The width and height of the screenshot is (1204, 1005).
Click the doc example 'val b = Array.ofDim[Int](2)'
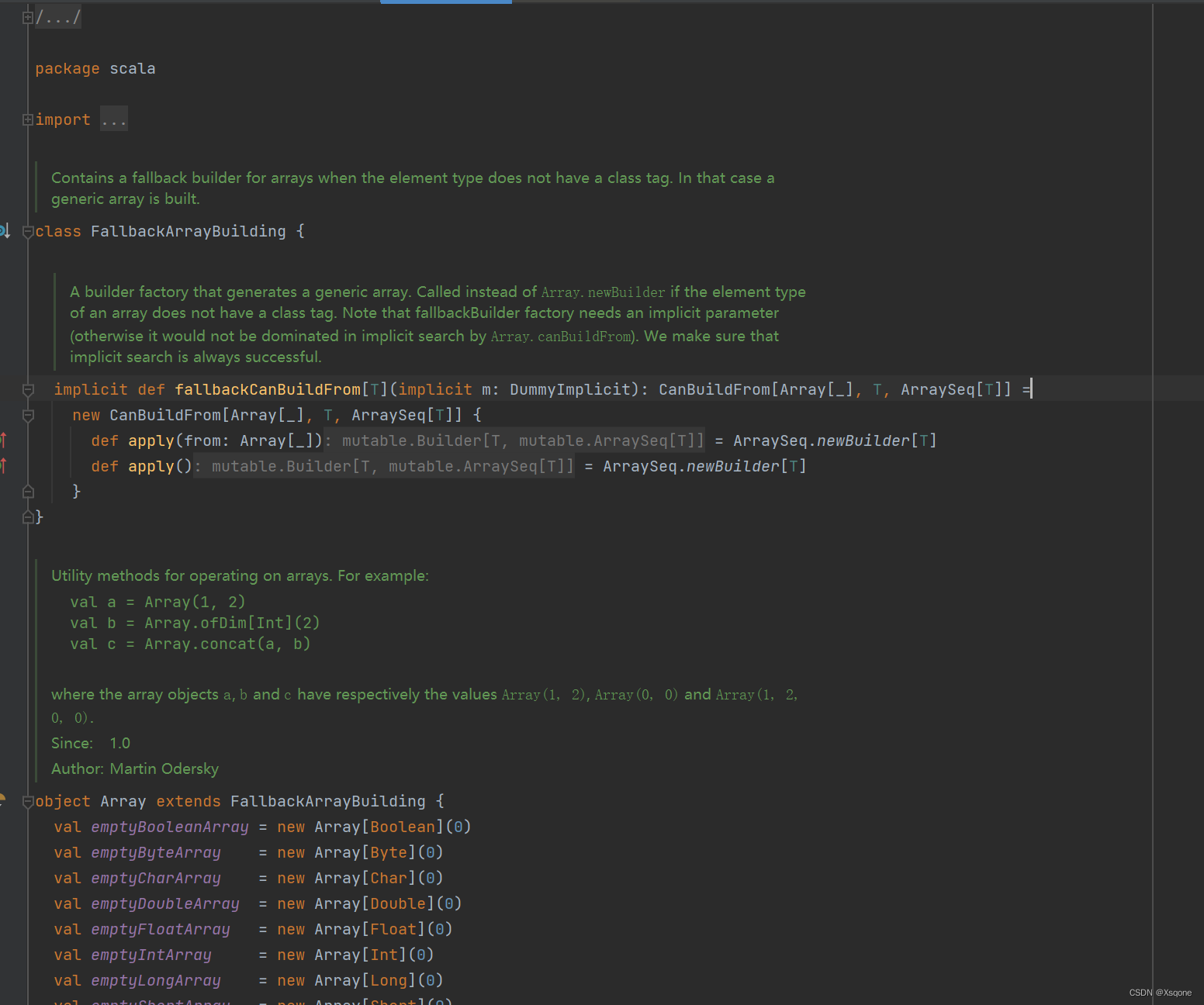point(195,623)
